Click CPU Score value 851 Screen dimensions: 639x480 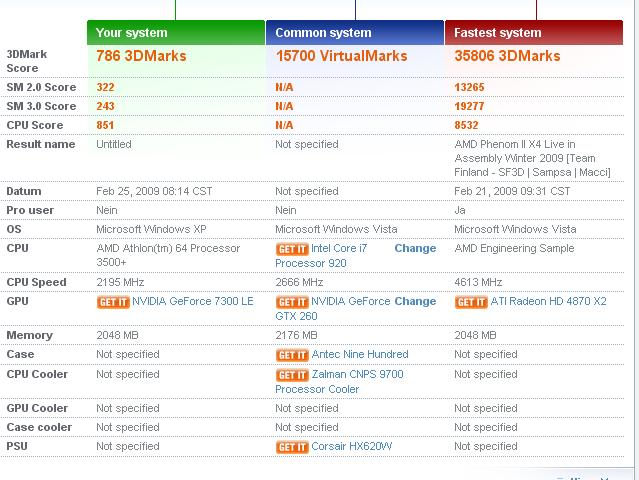point(105,125)
